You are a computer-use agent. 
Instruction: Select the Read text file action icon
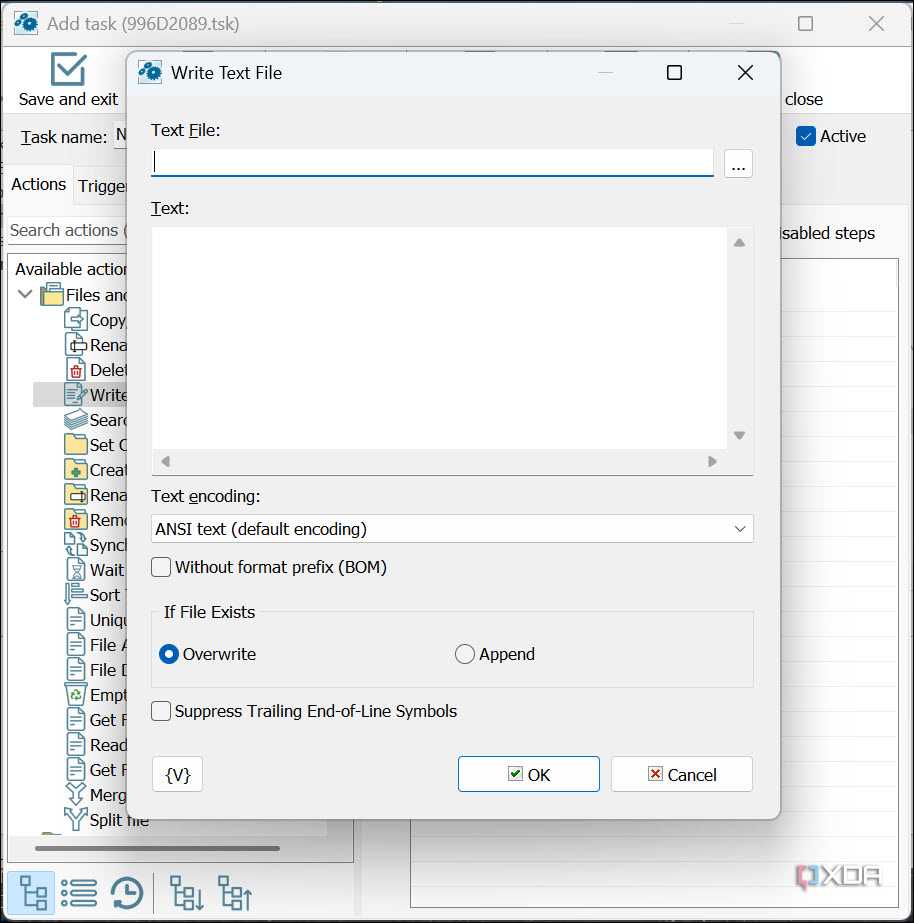click(x=76, y=745)
